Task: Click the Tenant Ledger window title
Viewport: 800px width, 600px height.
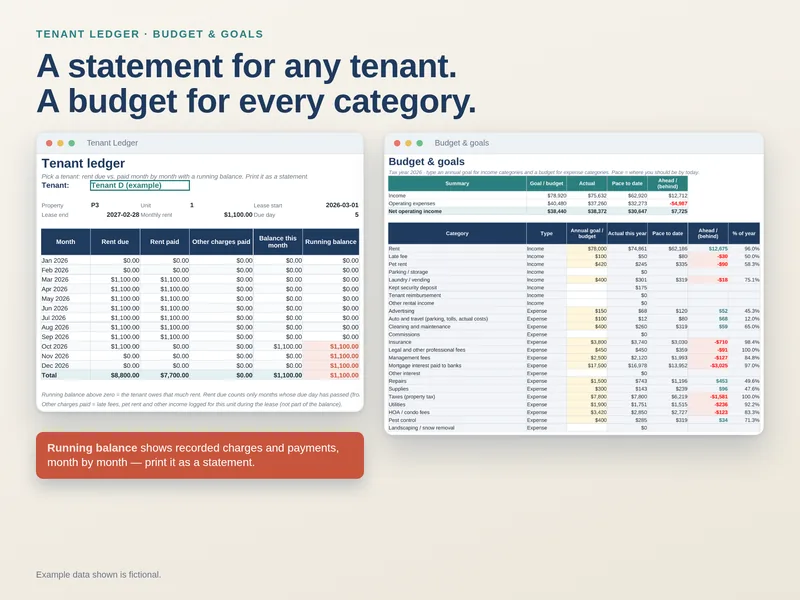Action: (112, 143)
